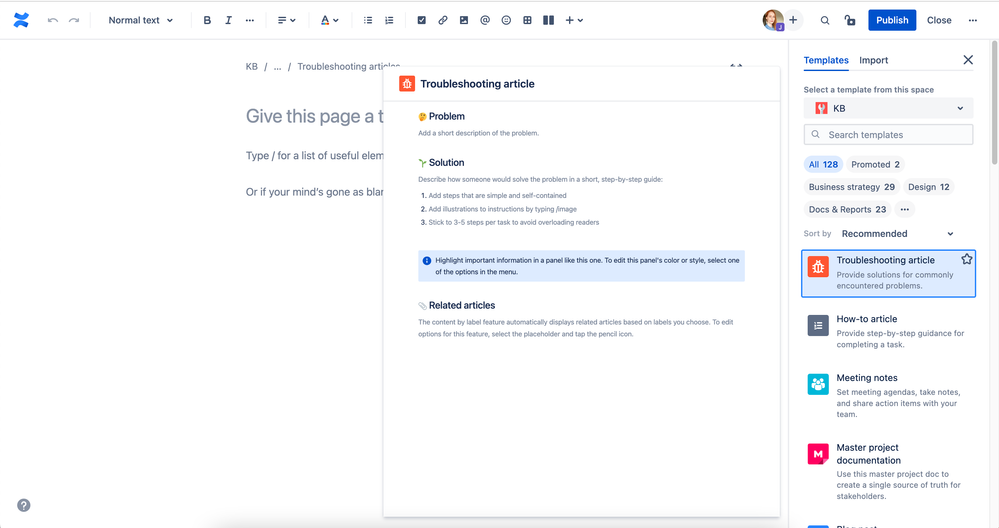Screen dimensions: 999x528
Task: Click the user avatar in toolbar
Action: [772, 20]
